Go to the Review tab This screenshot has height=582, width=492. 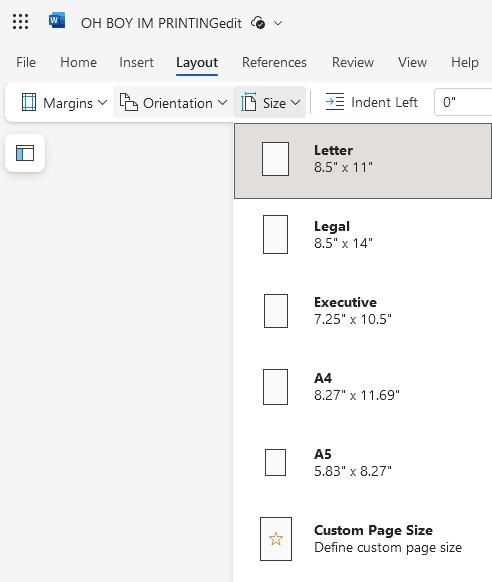pos(352,62)
